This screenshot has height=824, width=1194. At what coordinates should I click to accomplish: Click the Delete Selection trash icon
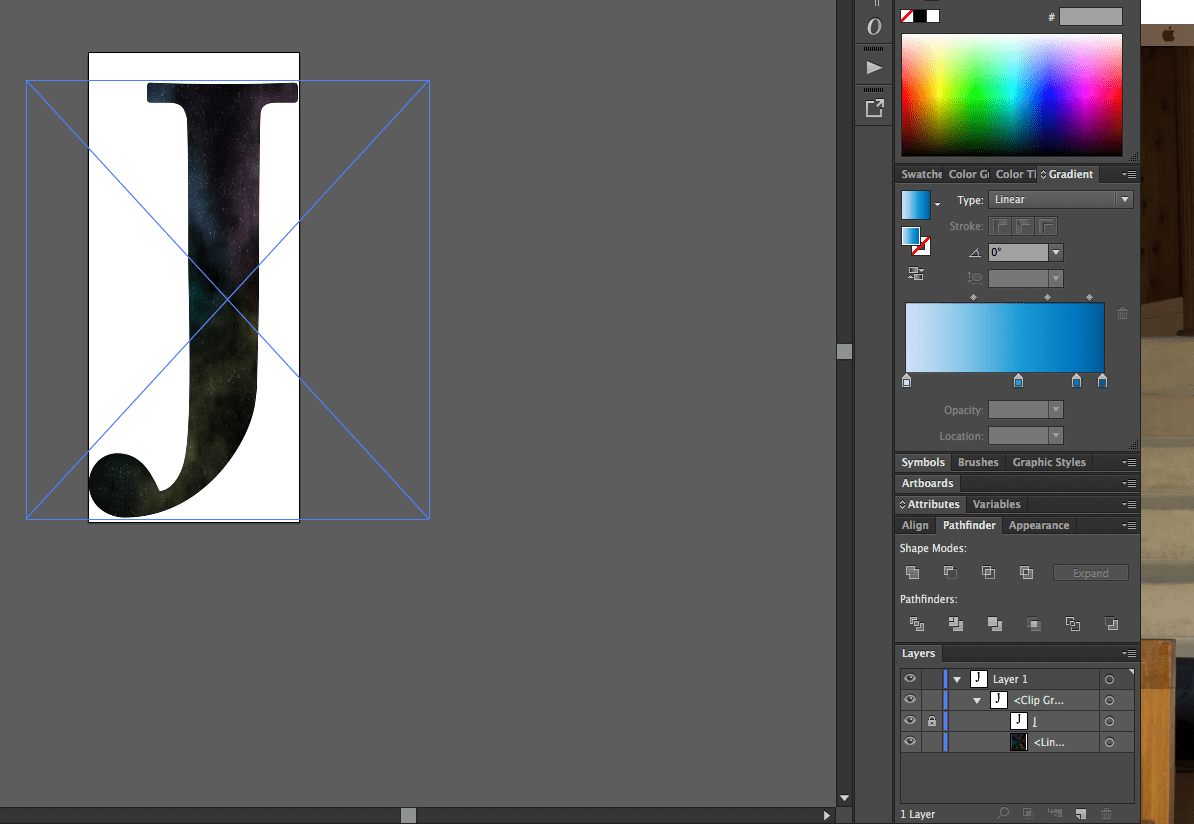(1106, 812)
